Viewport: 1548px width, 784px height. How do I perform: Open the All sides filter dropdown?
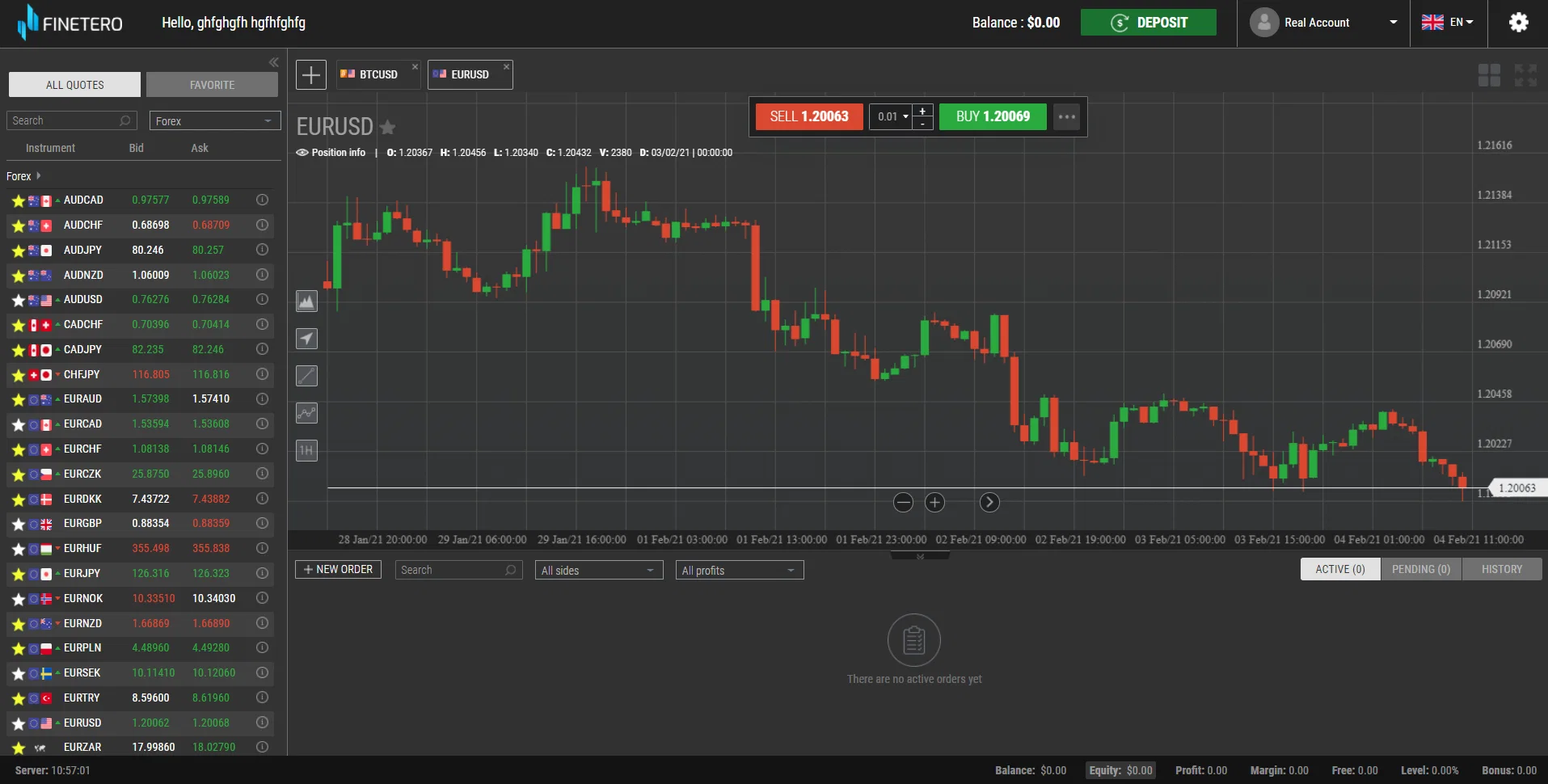click(x=598, y=570)
